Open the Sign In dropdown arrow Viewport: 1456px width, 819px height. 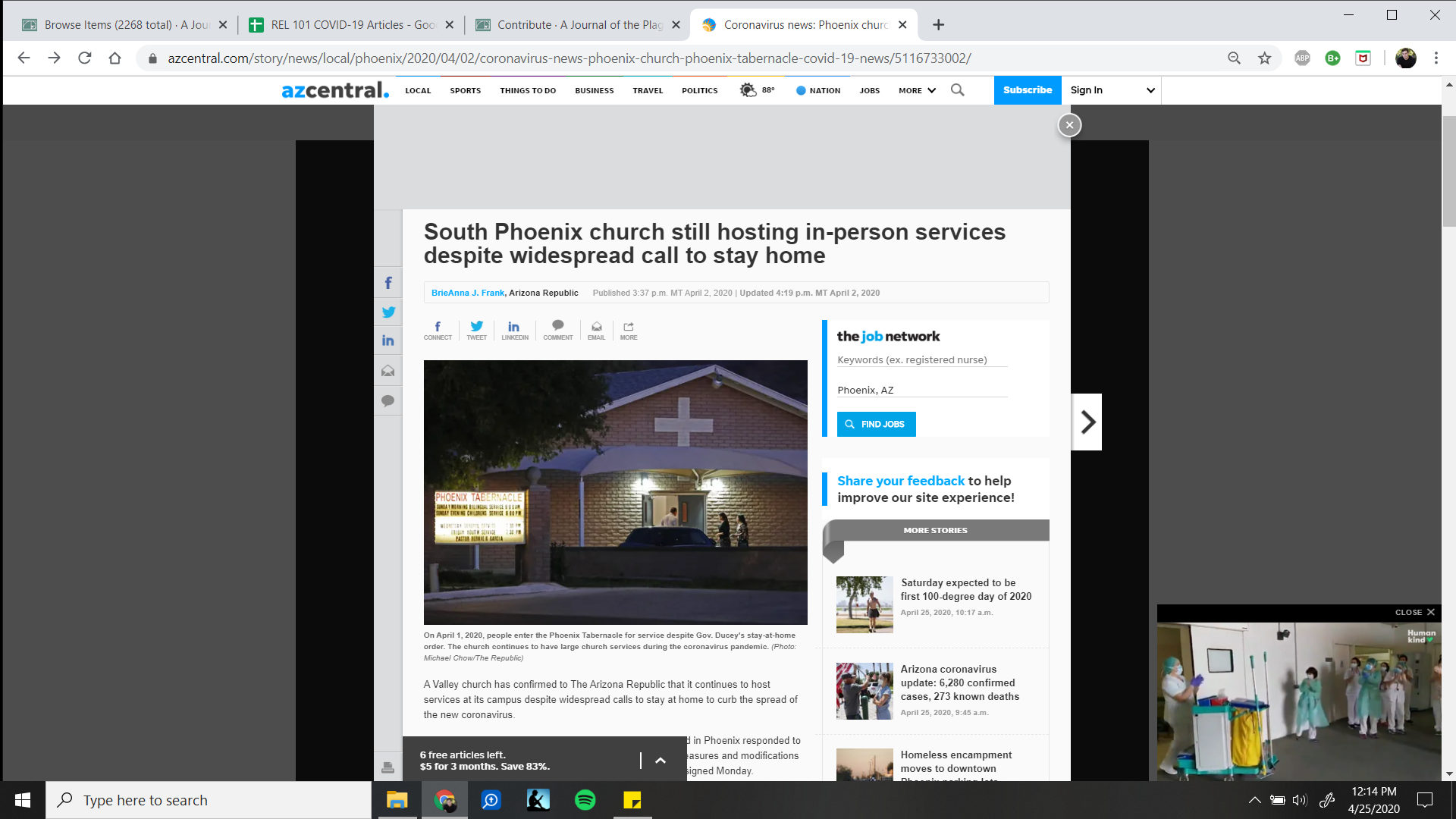(x=1150, y=90)
